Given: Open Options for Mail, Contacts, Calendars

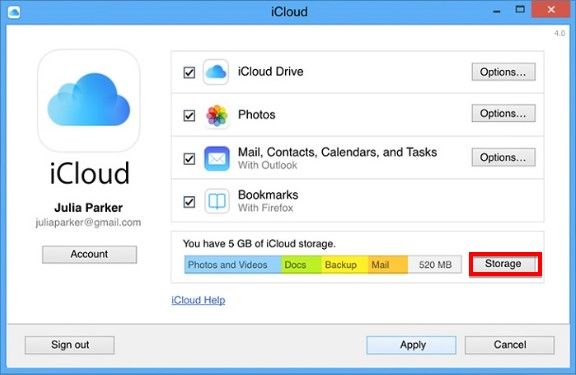Looking at the screenshot, I should tap(503, 157).
